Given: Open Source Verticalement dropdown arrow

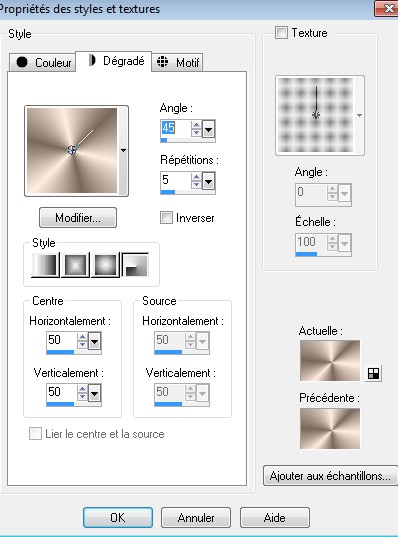Looking at the screenshot, I should (x=202, y=393).
